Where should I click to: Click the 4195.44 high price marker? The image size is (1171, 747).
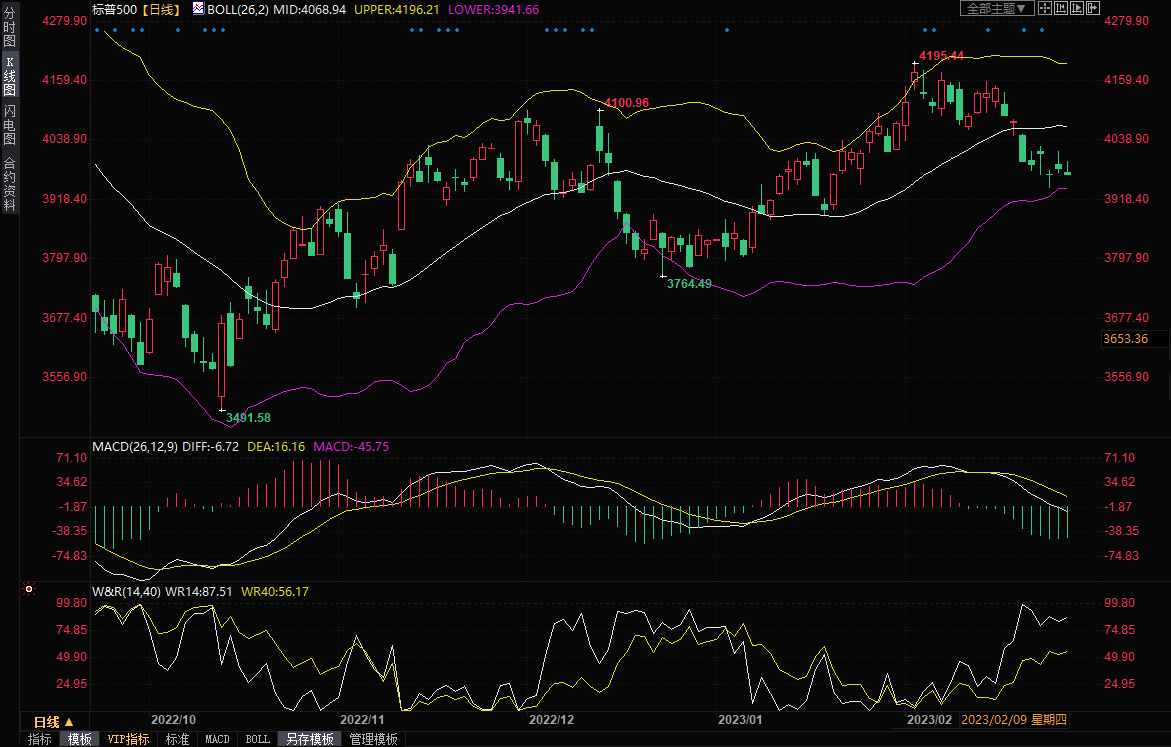click(941, 56)
